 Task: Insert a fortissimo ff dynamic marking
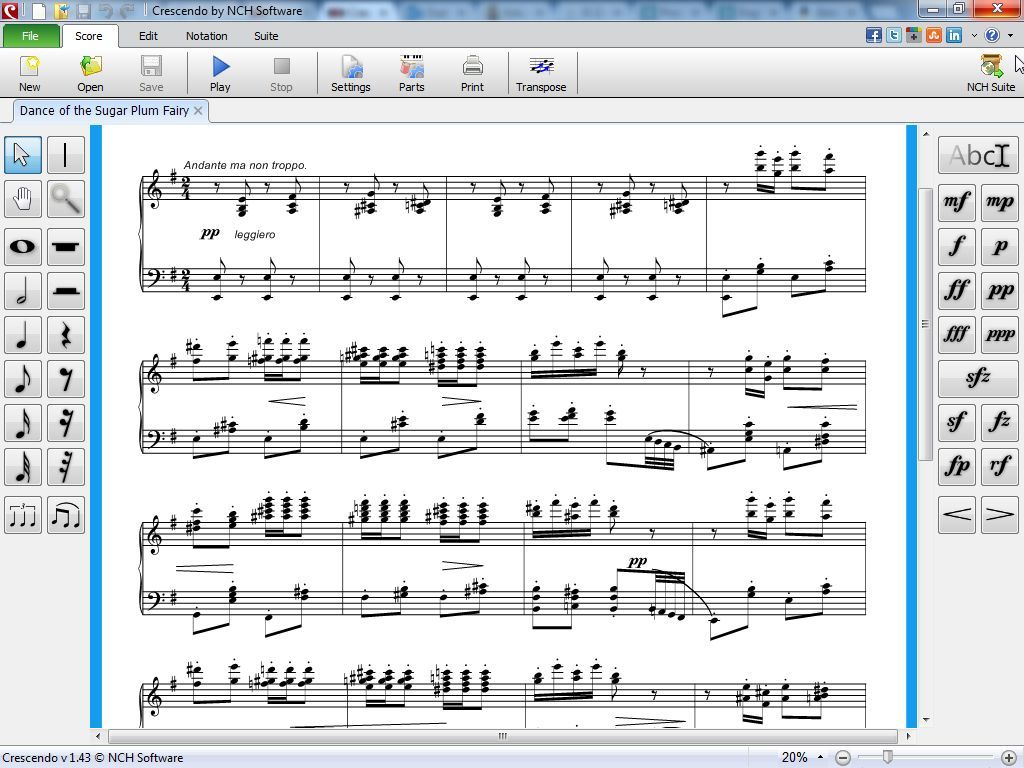pyautogui.click(x=956, y=290)
